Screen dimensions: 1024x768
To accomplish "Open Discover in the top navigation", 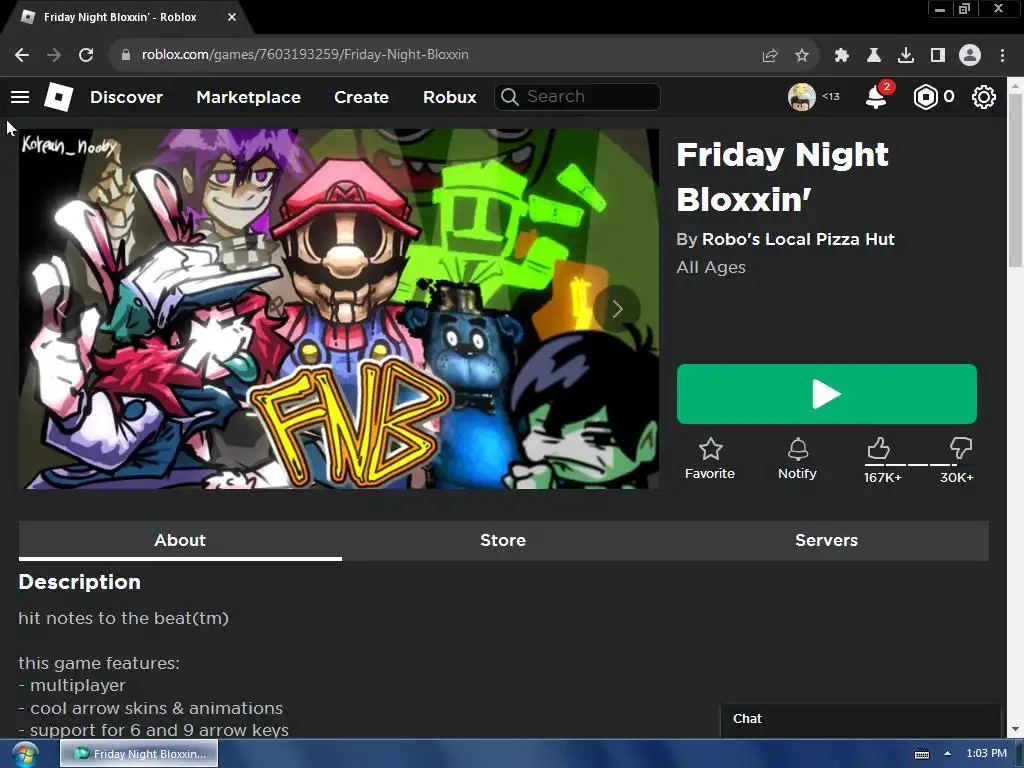I will pyautogui.click(x=127, y=97).
